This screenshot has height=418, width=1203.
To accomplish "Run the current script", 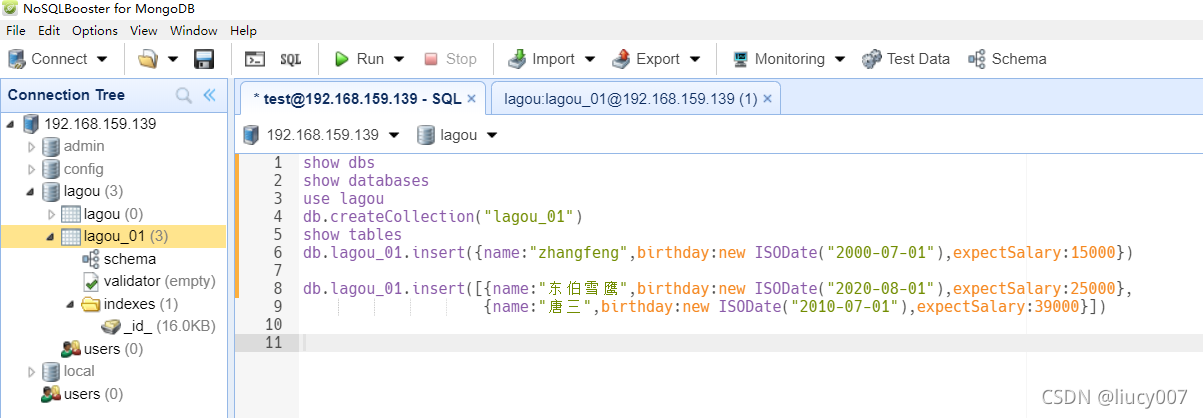I will pos(359,59).
